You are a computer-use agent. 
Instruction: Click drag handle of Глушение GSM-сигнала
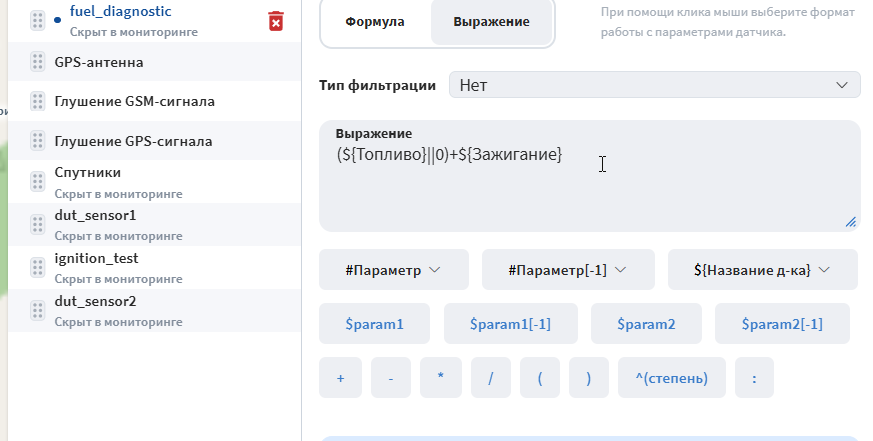pyautogui.click(x=37, y=101)
